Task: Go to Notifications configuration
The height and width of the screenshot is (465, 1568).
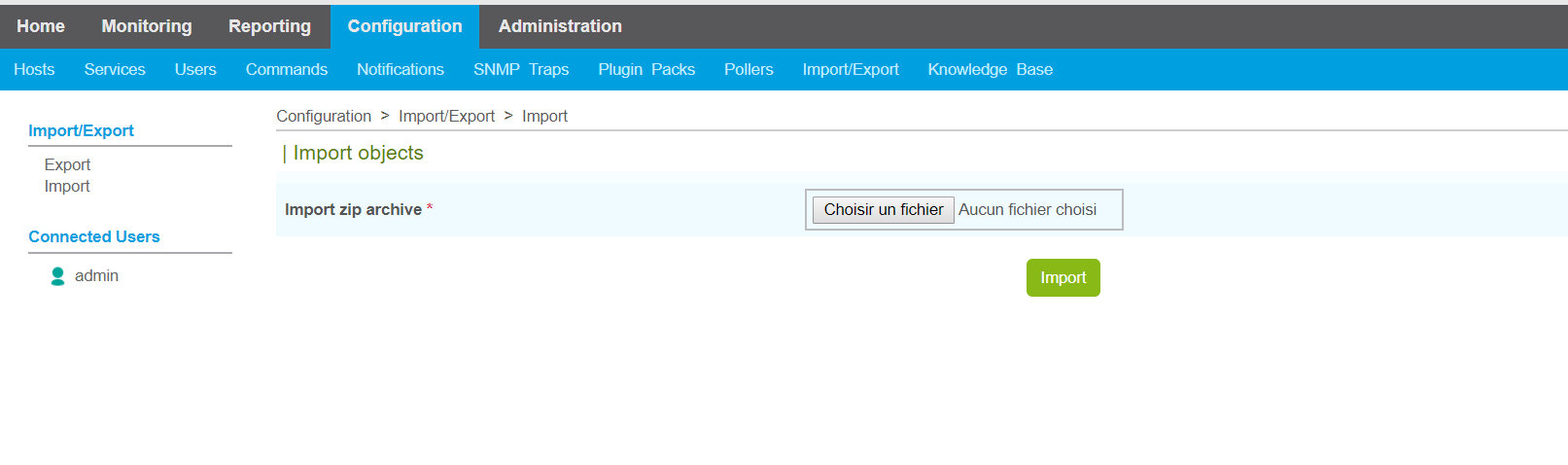Action: point(400,70)
